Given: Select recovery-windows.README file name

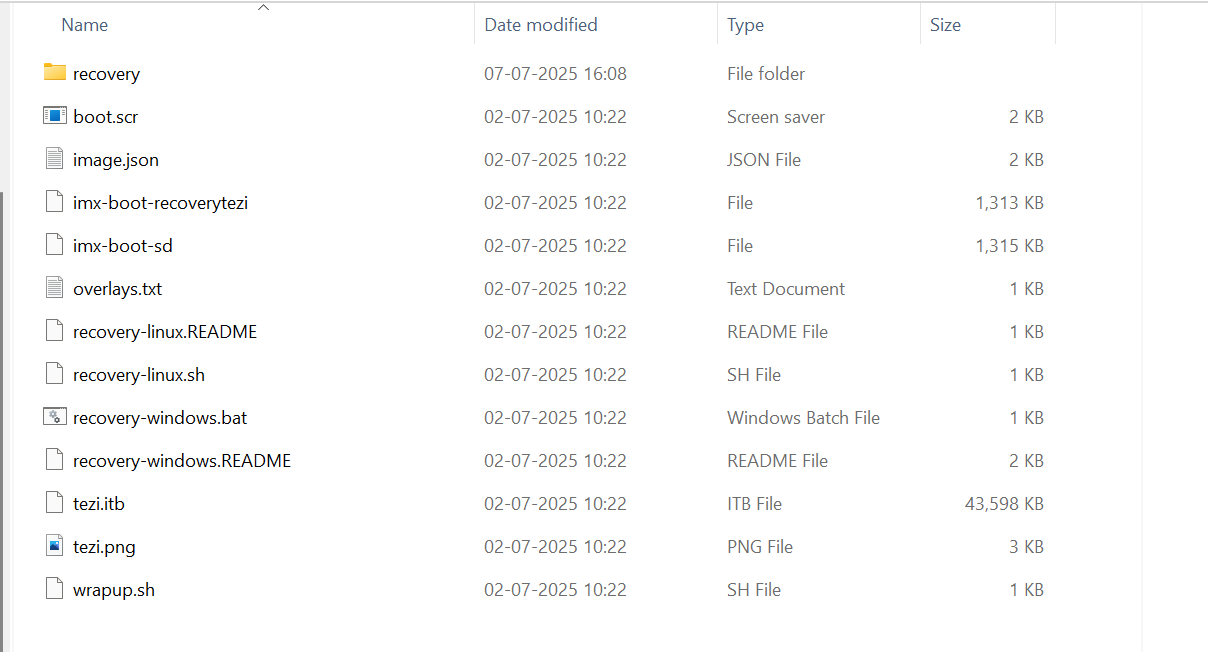Looking at the screenshot, I should click(x=182, y=460).
